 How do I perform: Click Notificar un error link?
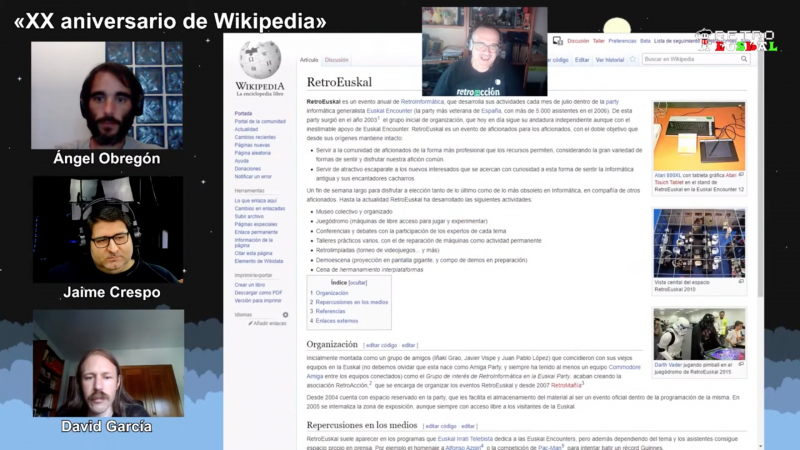coord(253,177)
